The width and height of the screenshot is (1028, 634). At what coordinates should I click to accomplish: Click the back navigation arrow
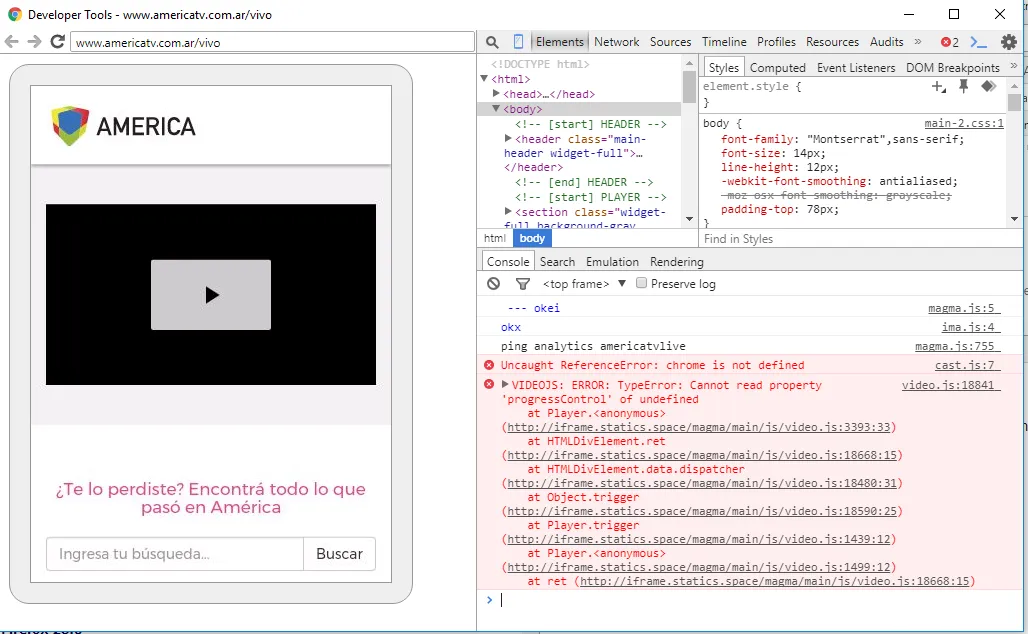click(x=11, y=42)
